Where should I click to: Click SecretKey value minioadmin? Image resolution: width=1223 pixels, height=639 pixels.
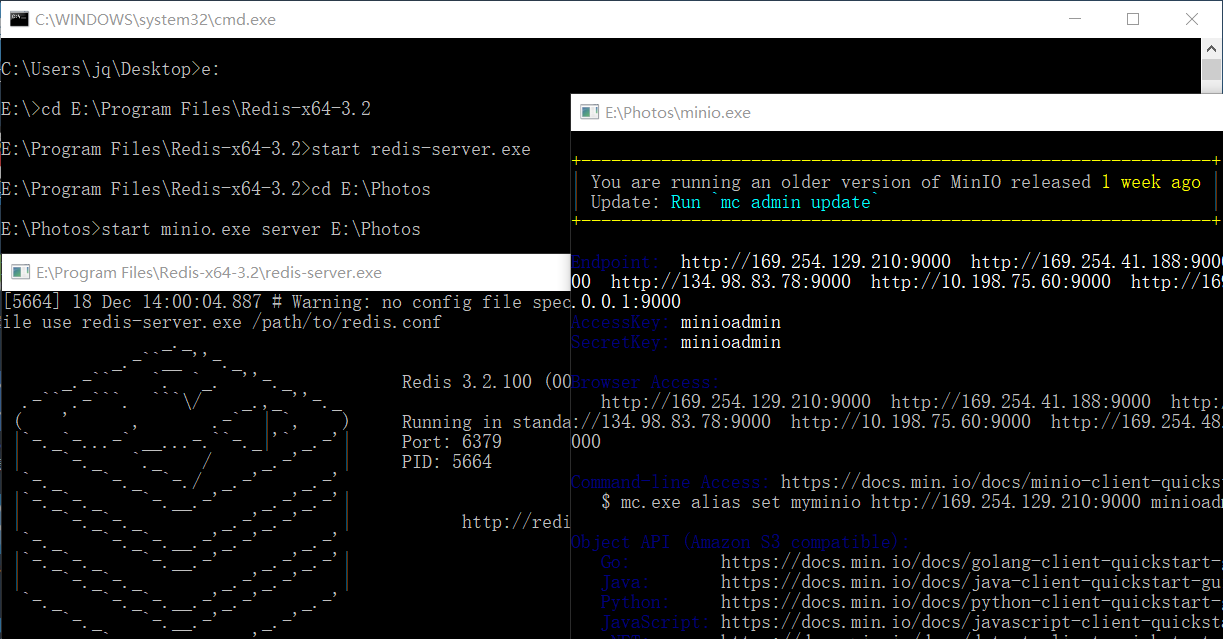pos(731,342)
